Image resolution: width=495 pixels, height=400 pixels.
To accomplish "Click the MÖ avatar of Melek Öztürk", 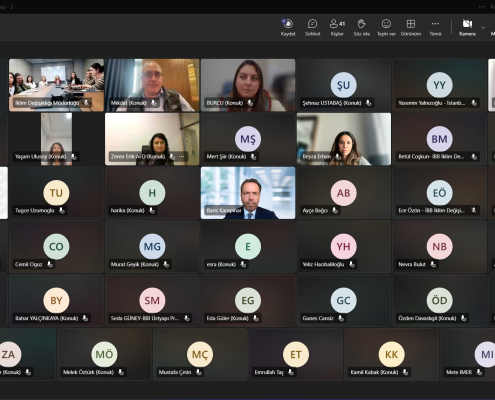I will click(x=104, y=354).
